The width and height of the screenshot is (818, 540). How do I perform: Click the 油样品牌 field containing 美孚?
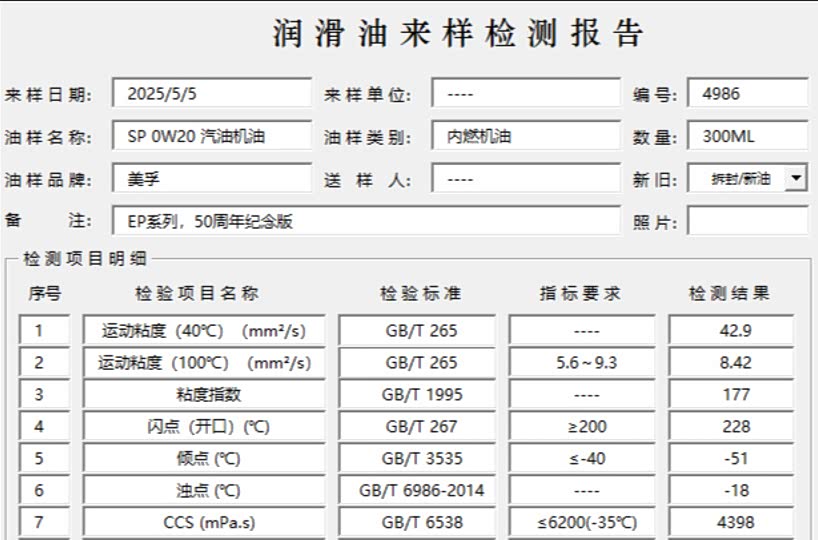click(x=212, y=180)
